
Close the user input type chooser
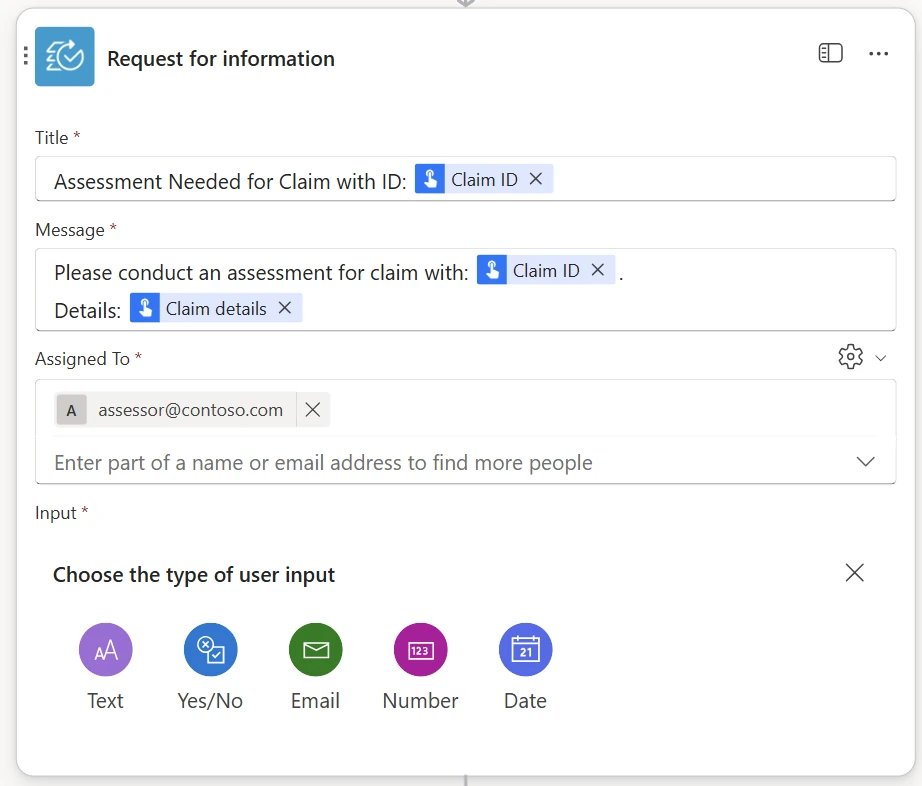[854, 572]
